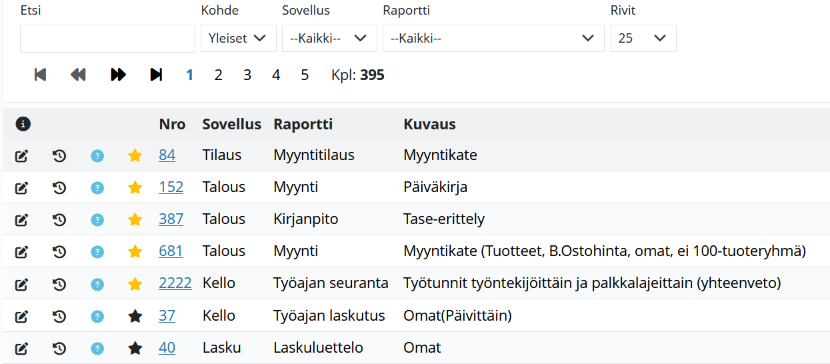Open report number 37 link
Image resolution: width=830 pixels, height=364 pixels.
point(167,316)
